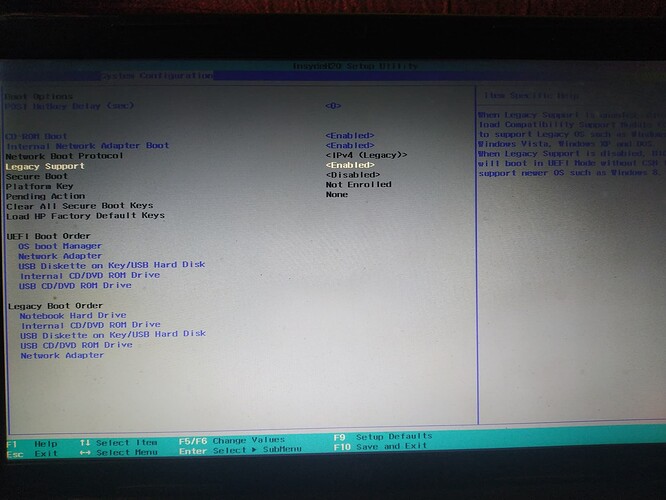Select Internal CD/DVD ROM Drive in UEFI list
This screenshot has height=500, width=666.
pos(89,275)
